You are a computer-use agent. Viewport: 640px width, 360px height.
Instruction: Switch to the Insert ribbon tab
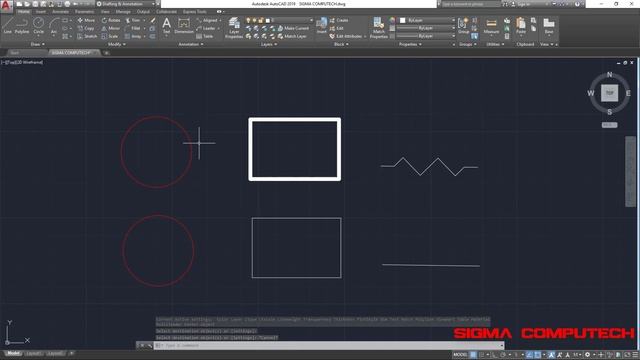[41, 12]
